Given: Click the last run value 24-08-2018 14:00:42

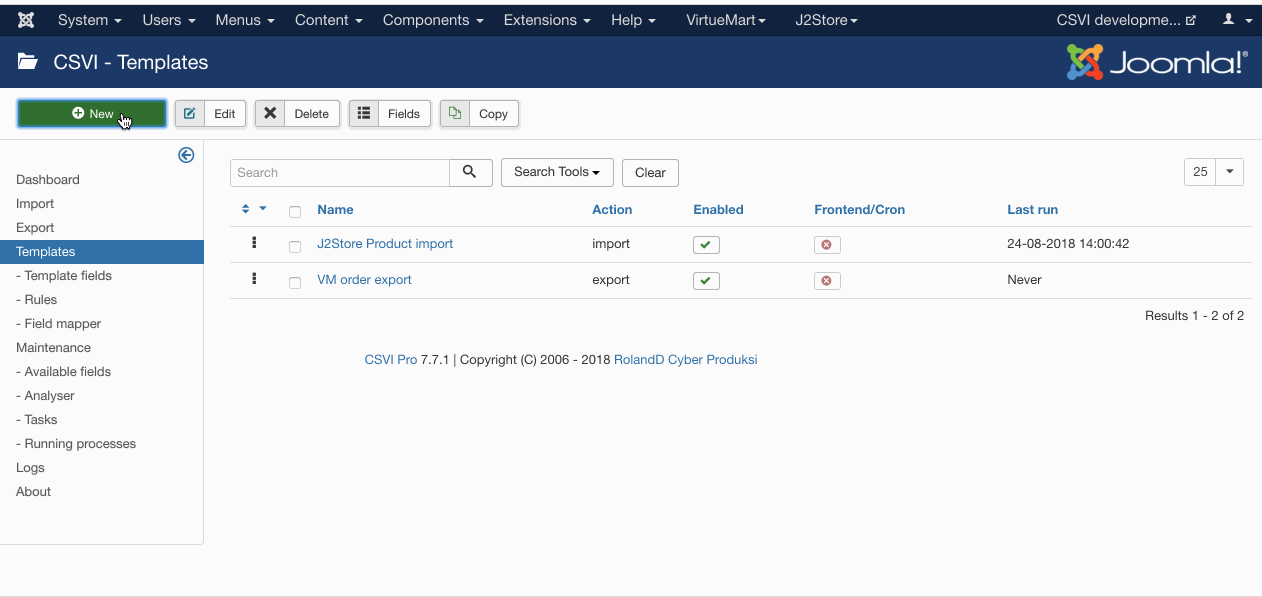Looking at the screenshot, I should click(x=1068, y=244).
